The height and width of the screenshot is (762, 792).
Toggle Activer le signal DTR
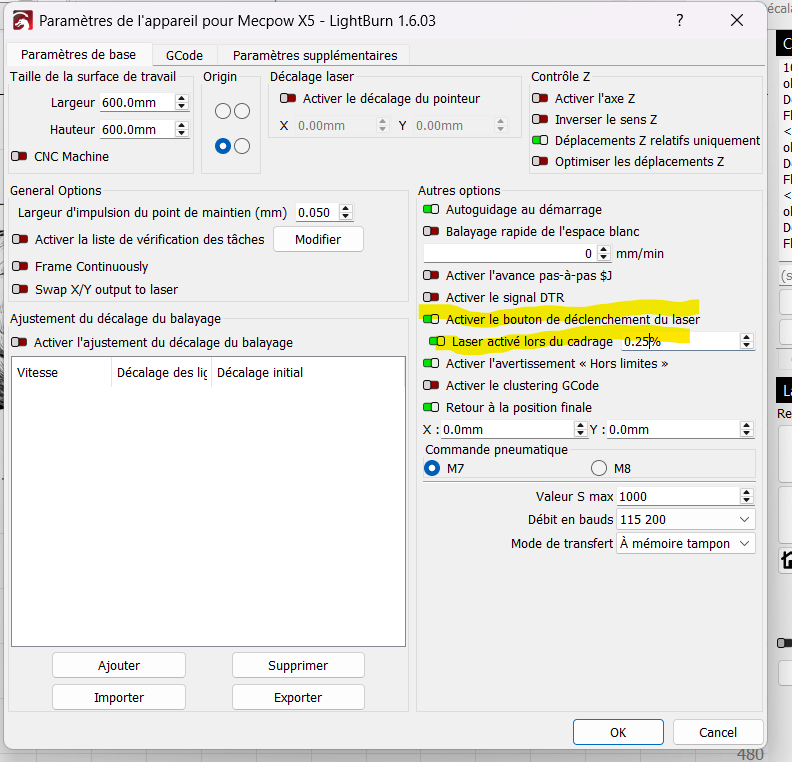(x=431, y=297)
